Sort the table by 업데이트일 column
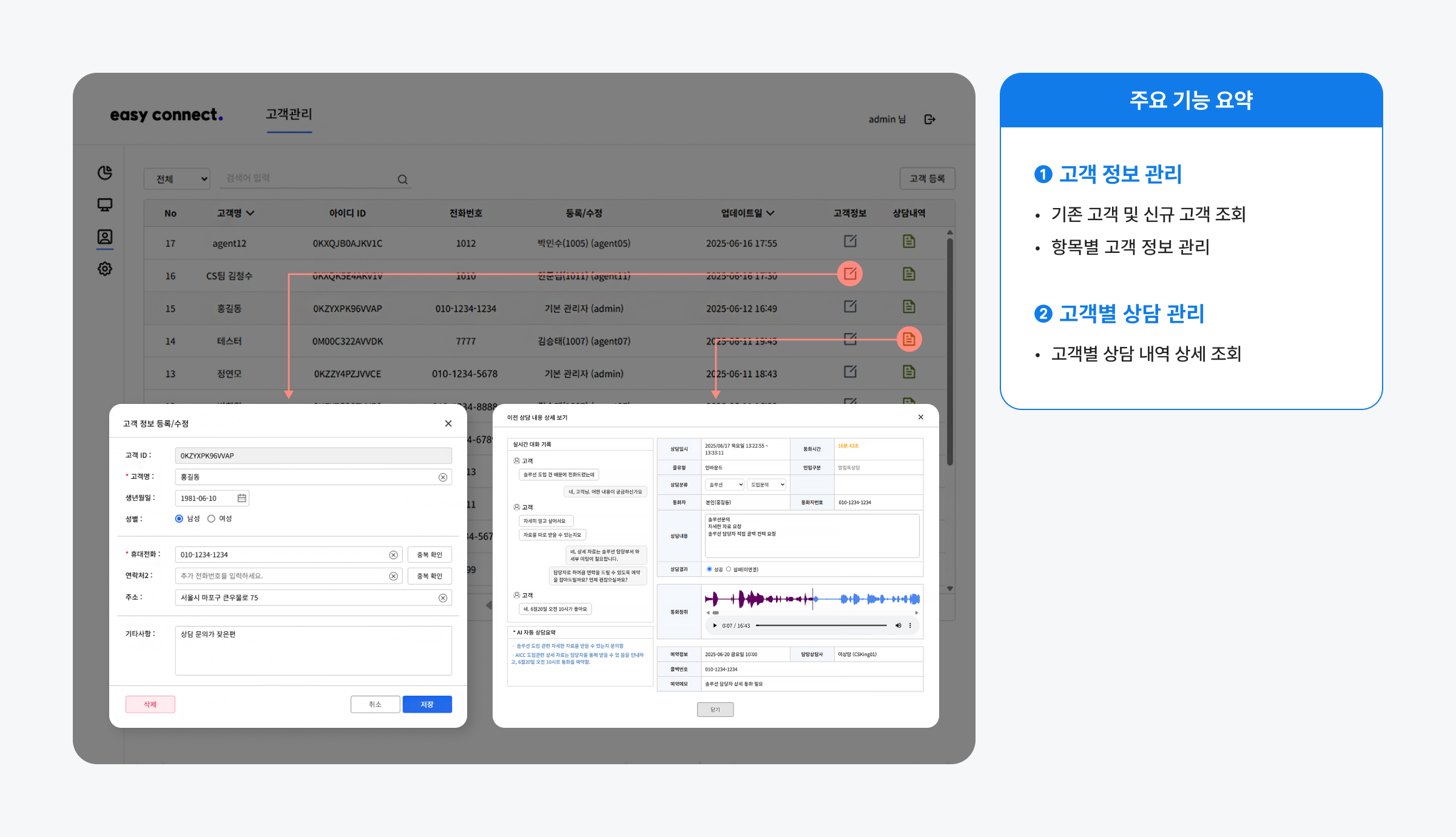1456x837 pixels. click(x=747, y=213)
